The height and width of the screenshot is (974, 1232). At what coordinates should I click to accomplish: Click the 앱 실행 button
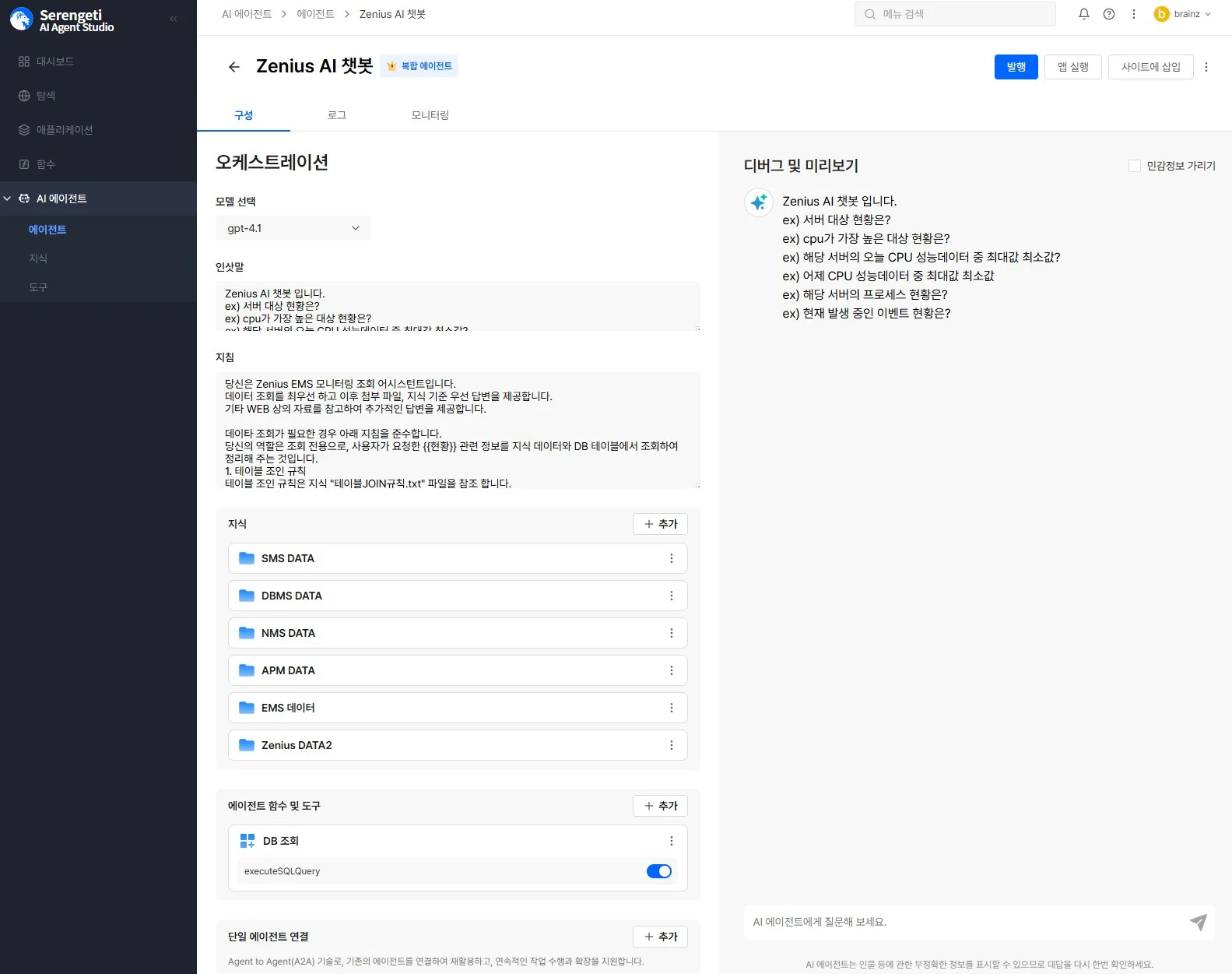1073,67
